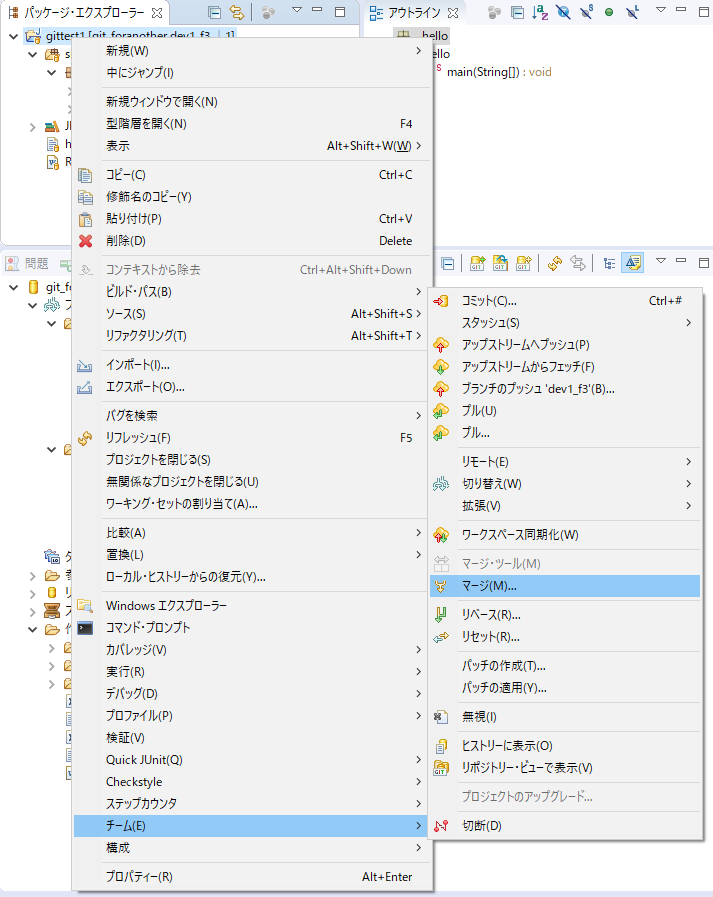Collapse All in Outline toolbar
This screenshot has width=713, height=897.
tap(517, 12)
